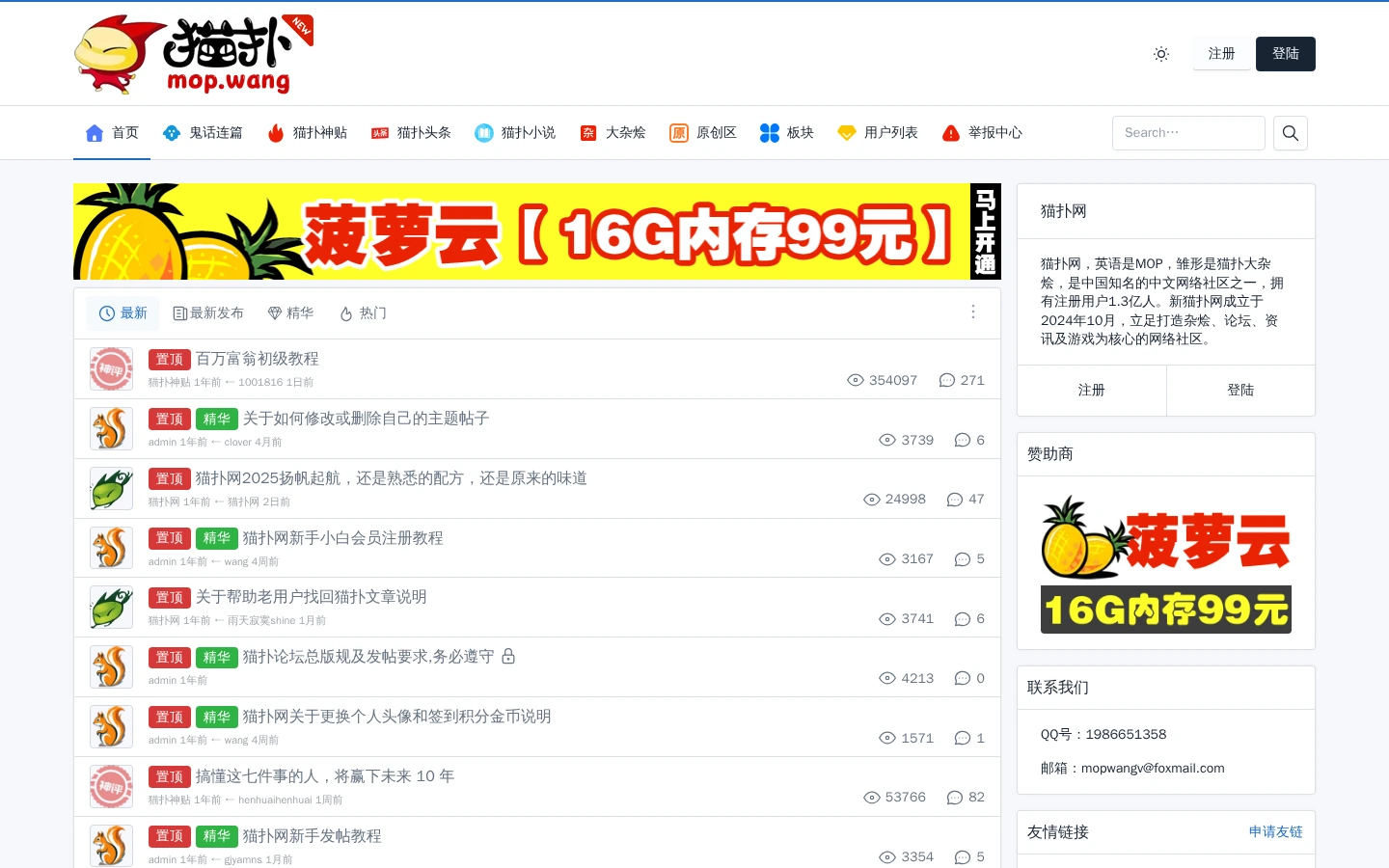Viewport: 1389px width, 868px height.
Task: Open the 用户列表 nav item
Action: tap(878, 133)
